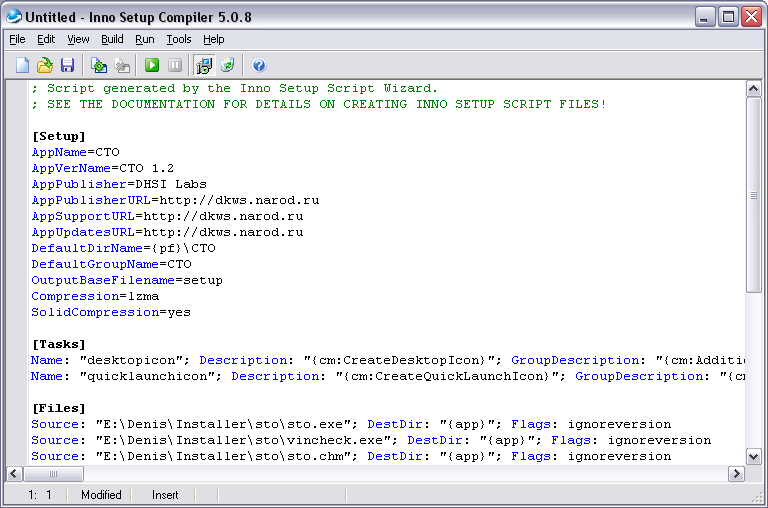Open the View menu

point(78,39)
